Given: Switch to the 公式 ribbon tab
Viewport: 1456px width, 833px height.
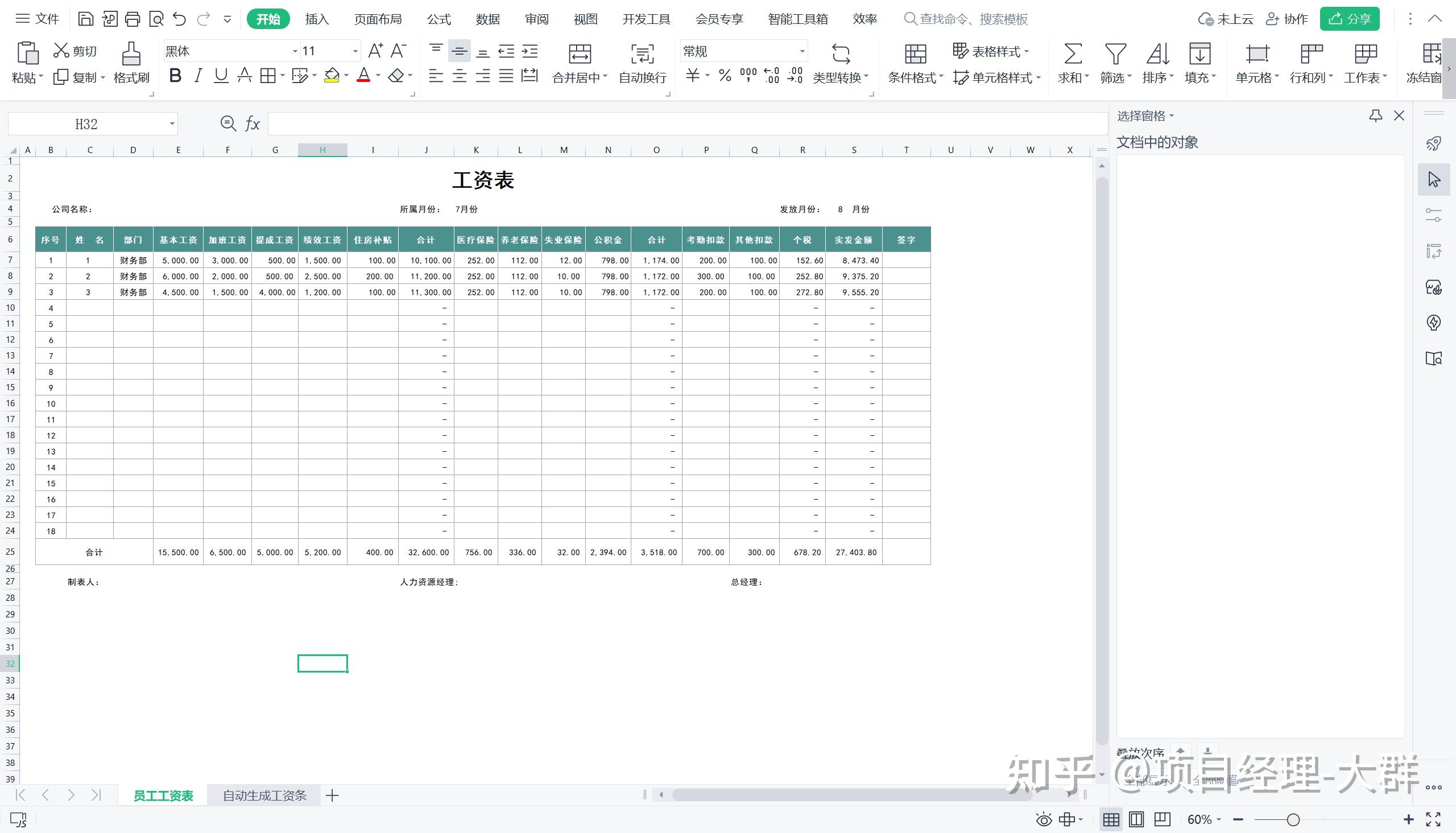Looking at the screenshot, I should click(x=439, y=19).
